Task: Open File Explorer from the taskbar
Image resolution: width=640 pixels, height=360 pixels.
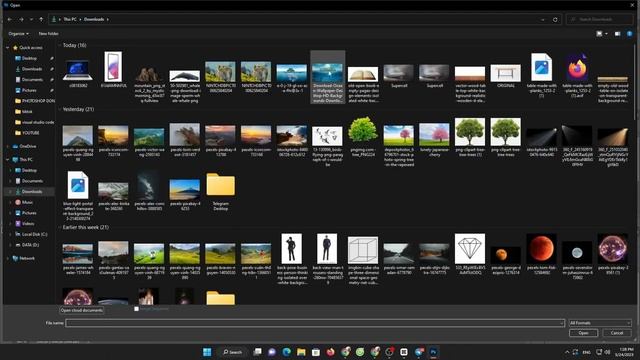Action: [x=301, y=352]
